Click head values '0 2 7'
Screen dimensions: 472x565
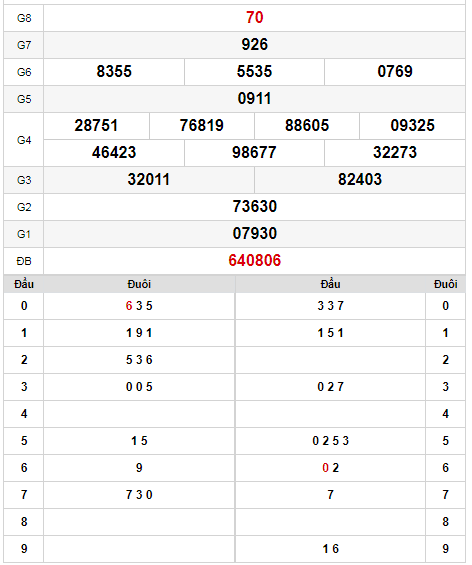[x=330, y=387]
